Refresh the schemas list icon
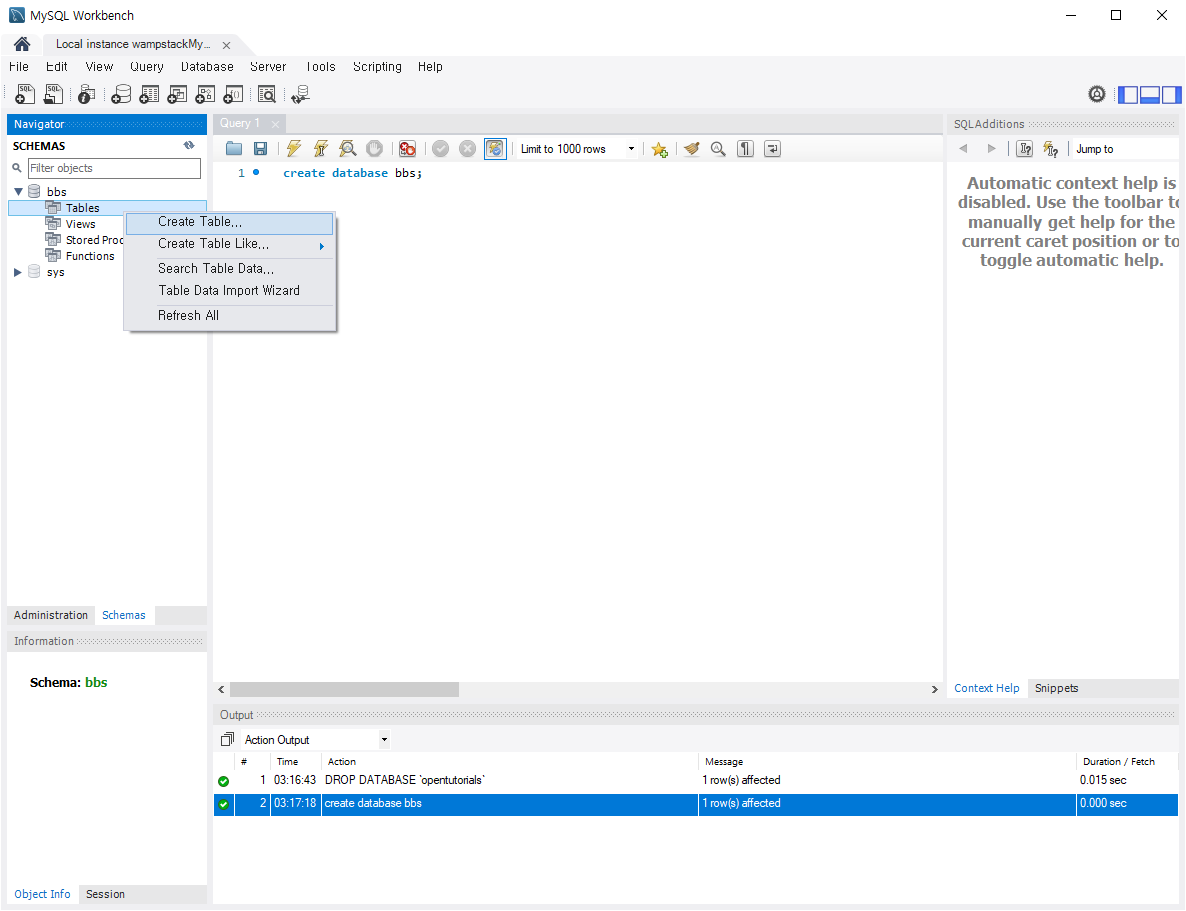Screen dimensions: 1186x911 coord(189,145)
